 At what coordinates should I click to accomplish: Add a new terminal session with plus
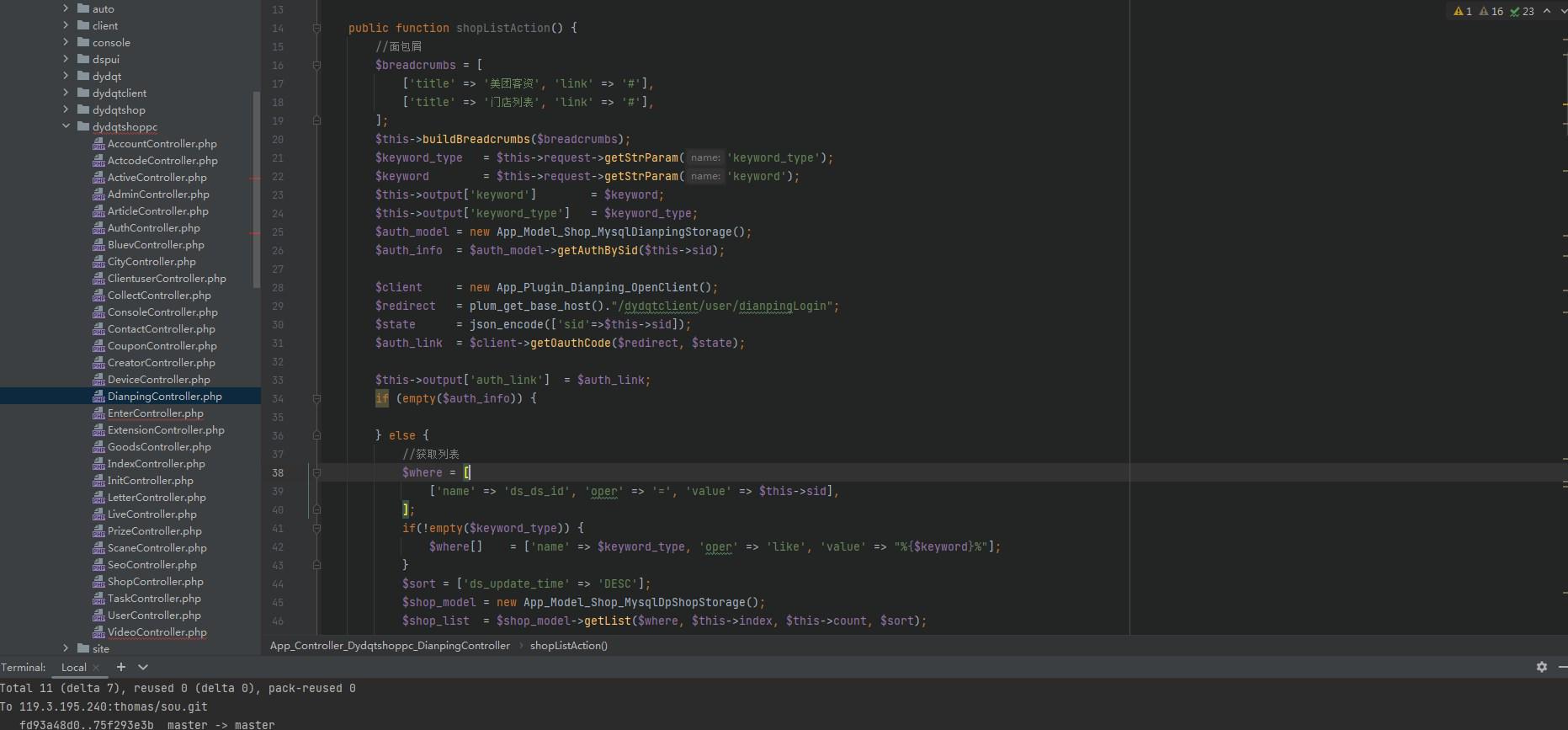(x=120, y=667)
